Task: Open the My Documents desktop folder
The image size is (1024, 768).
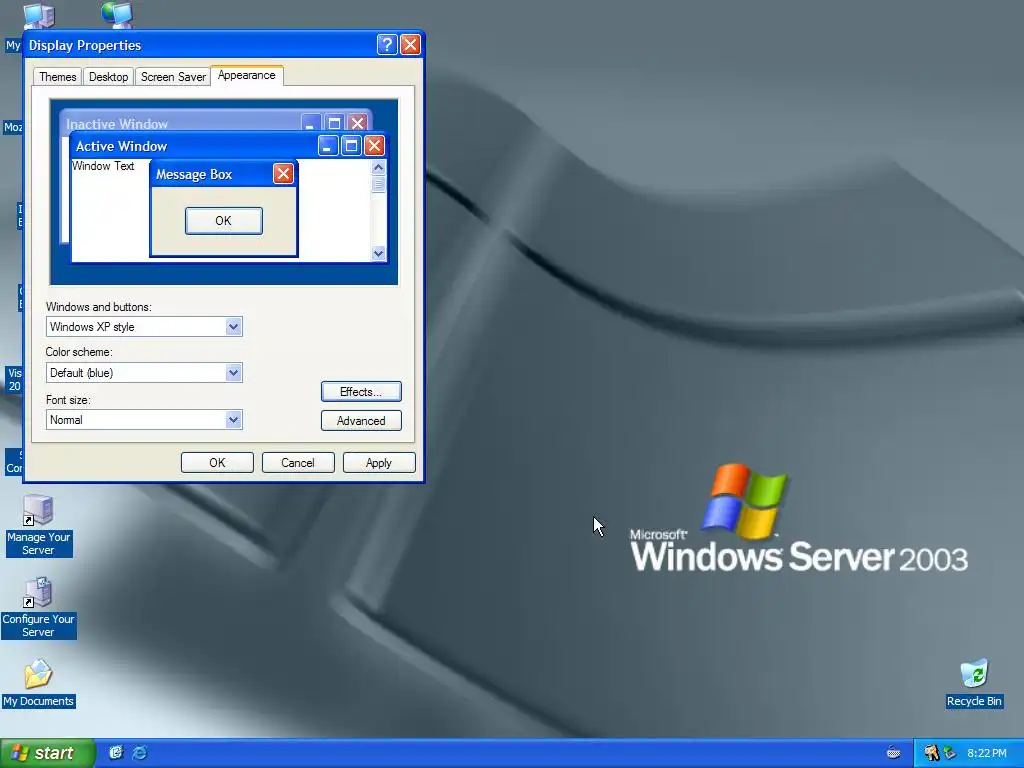Action: tap(38, 684)
